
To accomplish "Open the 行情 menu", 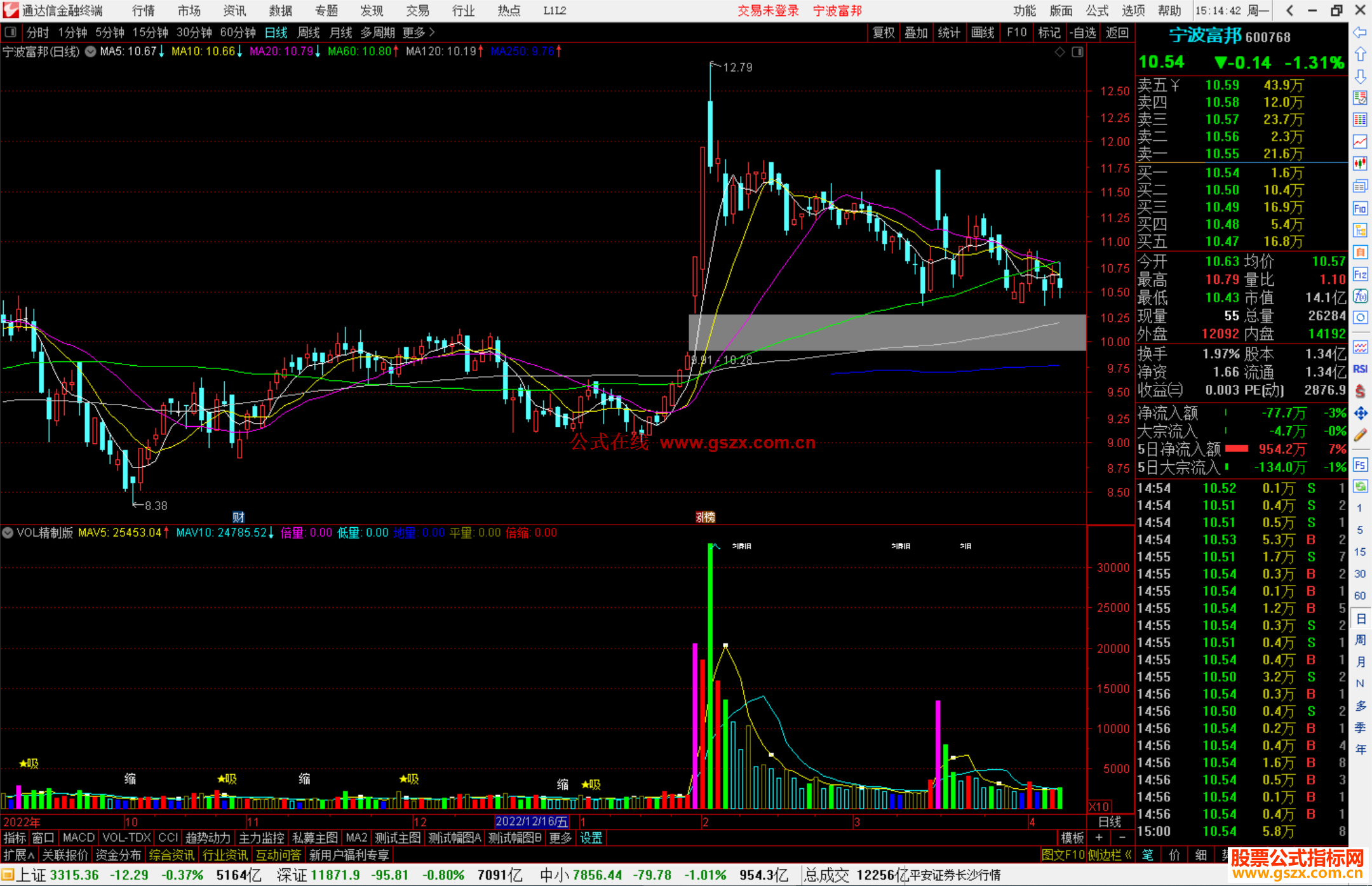I will click(144, 11).
